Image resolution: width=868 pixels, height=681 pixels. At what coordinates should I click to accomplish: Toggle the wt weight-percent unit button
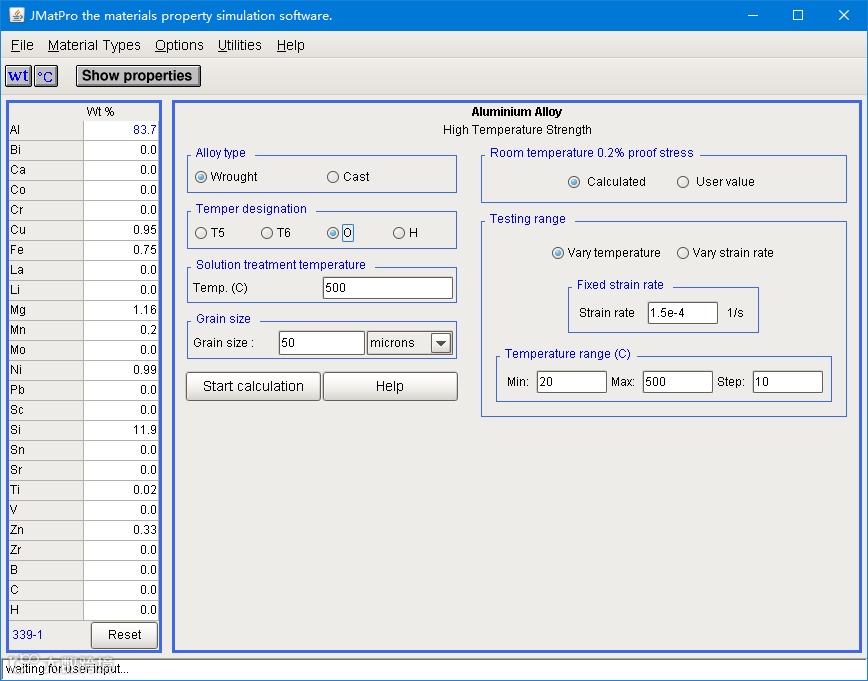18,76
